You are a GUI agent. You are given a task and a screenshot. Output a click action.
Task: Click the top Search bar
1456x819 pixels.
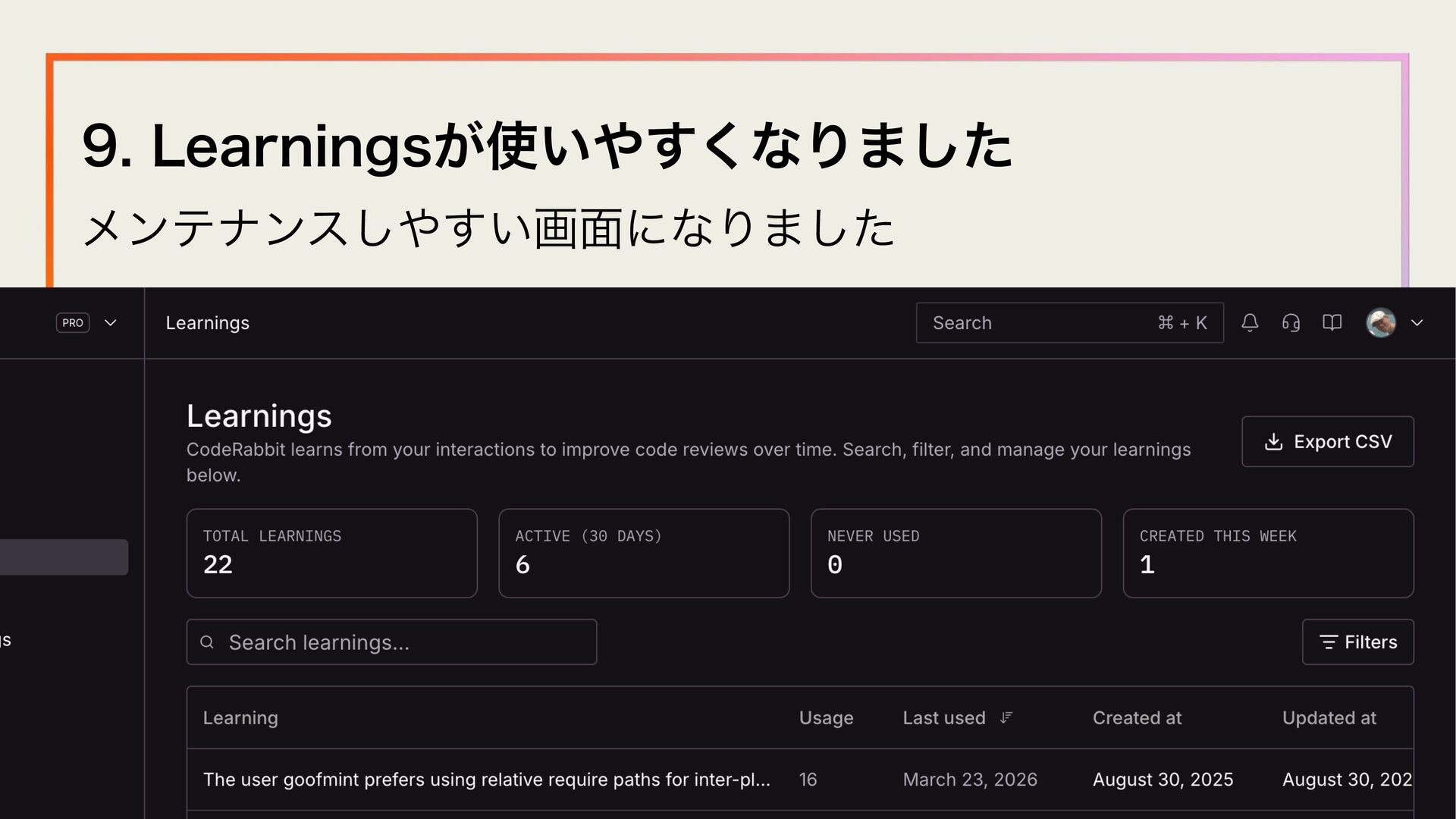(x=1069, y=323)
